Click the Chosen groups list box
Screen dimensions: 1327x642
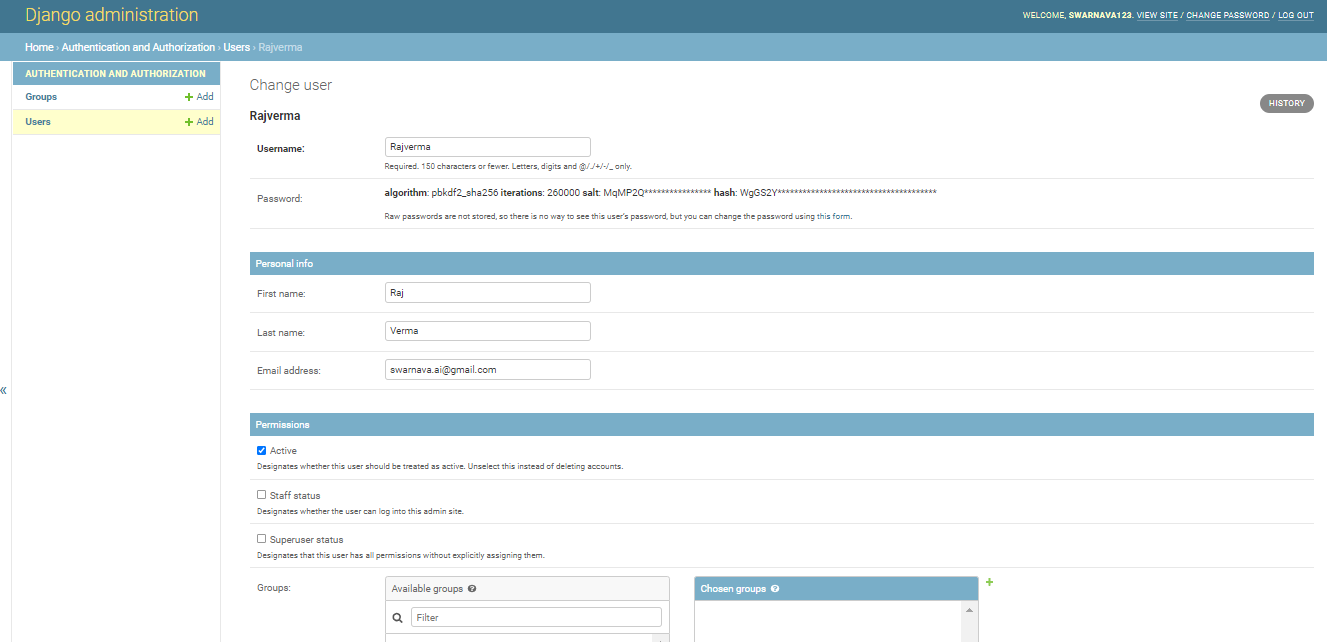[x=829, y=622]
